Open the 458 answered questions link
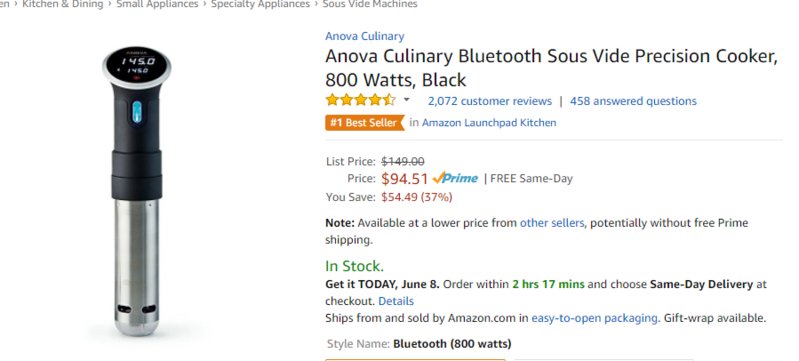Image resolution: width=799 pixels, height=361 pixels. (x=633, y=101)
